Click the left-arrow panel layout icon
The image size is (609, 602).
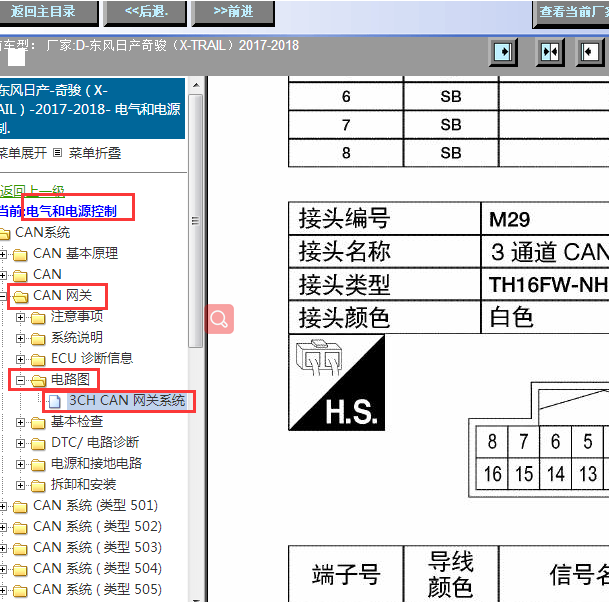pyautogui.click(x=590, y=52)
